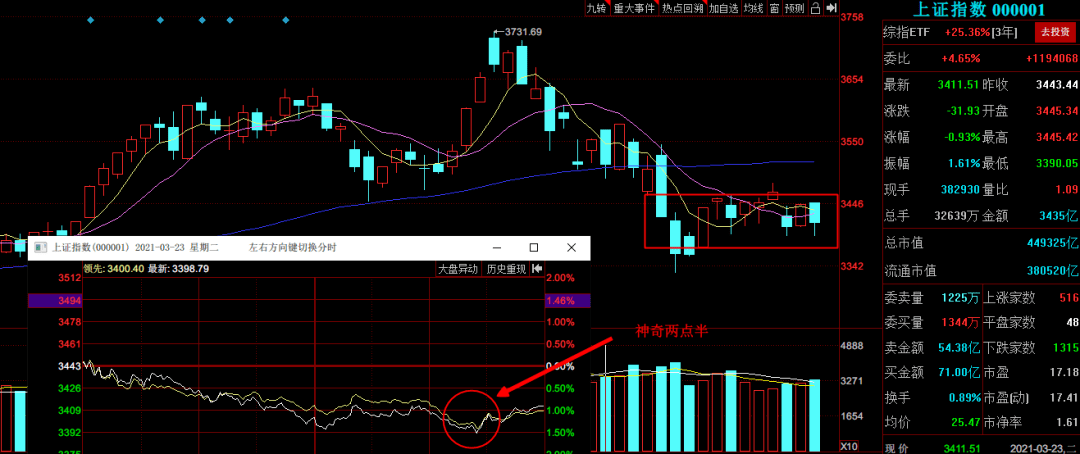Screen dimensions: 1080x454
Task: Expand the 重大事件 menu
Action: point(633,8)
